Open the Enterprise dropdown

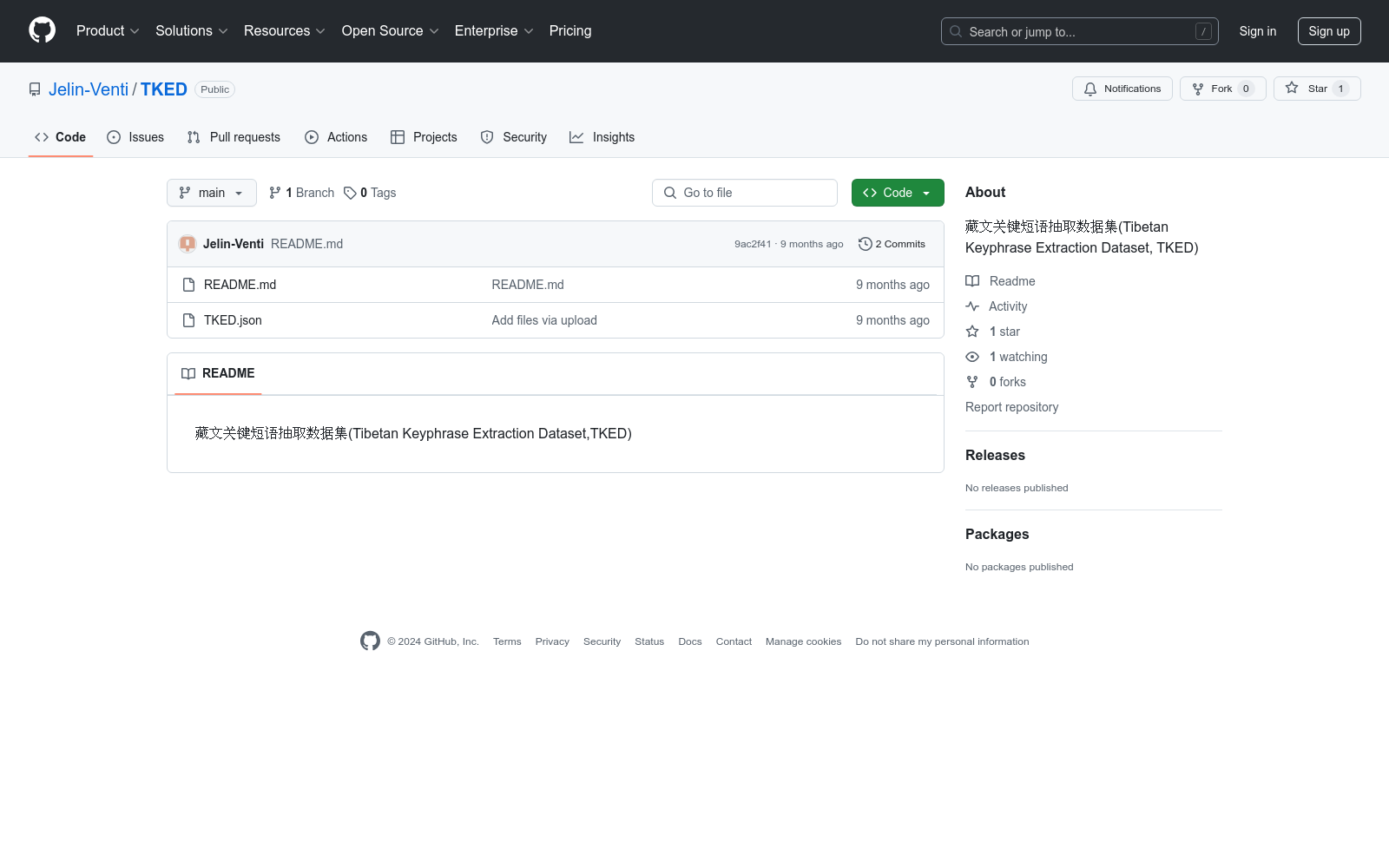[494, 30]
